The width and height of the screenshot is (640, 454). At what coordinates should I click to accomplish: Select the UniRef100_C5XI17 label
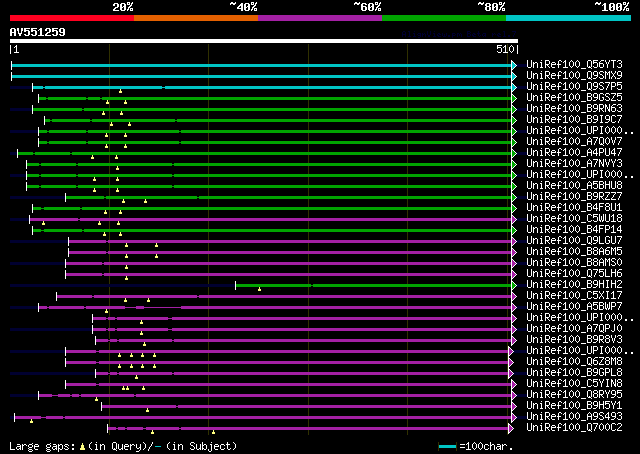pos(574,296)
